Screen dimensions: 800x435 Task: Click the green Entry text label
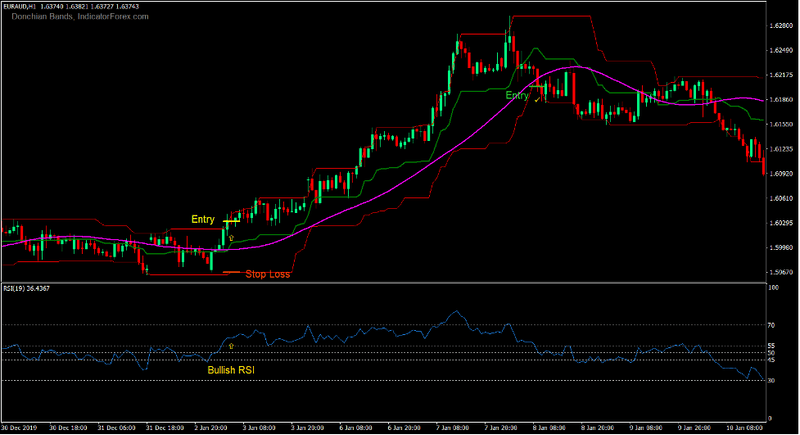pyautogui.click(x=516, y=96)
